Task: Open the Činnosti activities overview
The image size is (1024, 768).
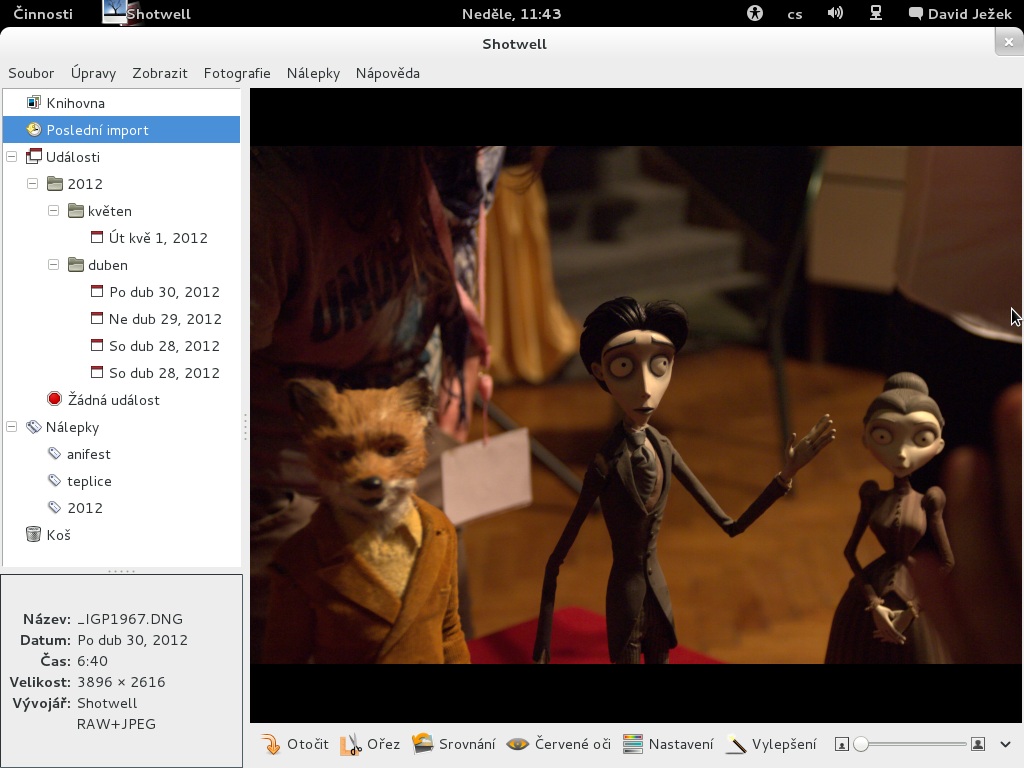Action: (43, 14)
